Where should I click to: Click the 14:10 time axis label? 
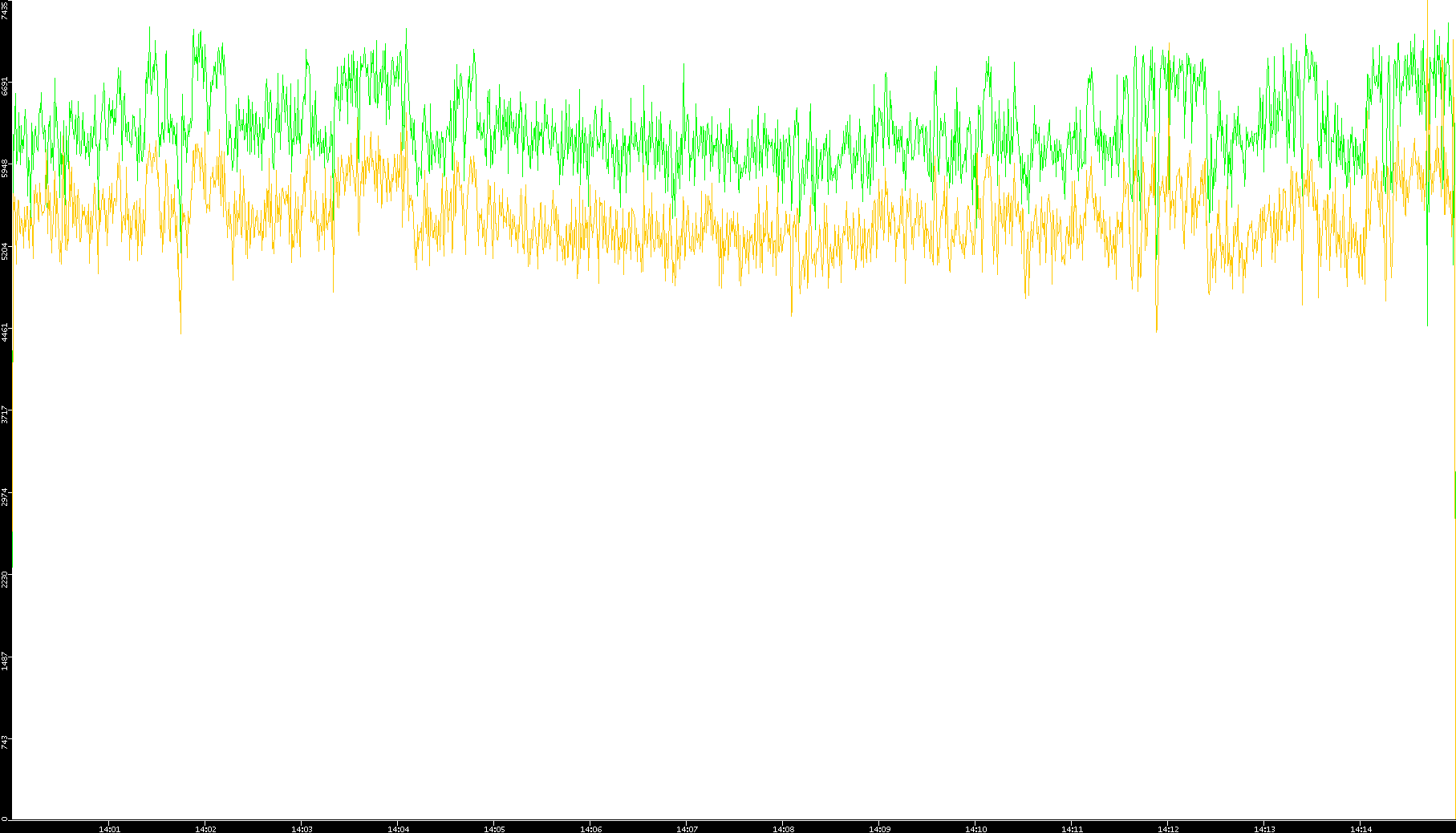coord(975,828)
